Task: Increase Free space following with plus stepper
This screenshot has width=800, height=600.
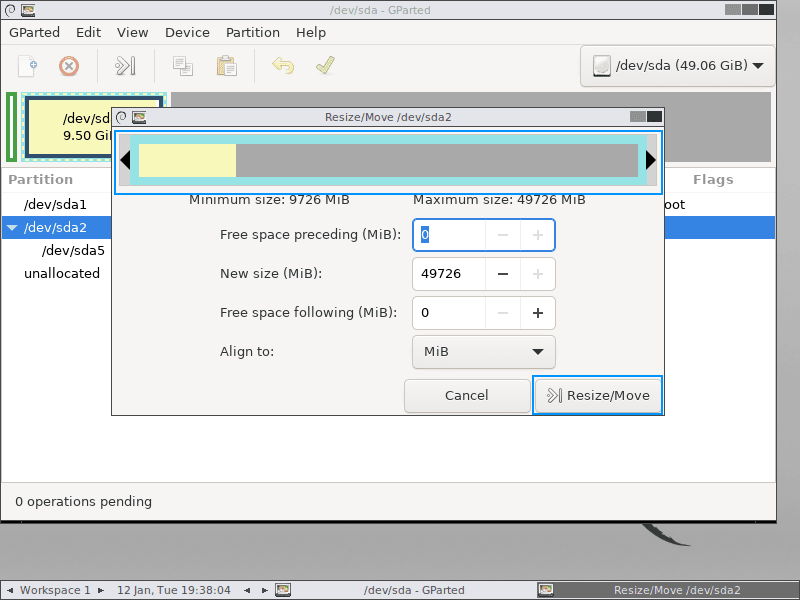Action: pos(538,312)
